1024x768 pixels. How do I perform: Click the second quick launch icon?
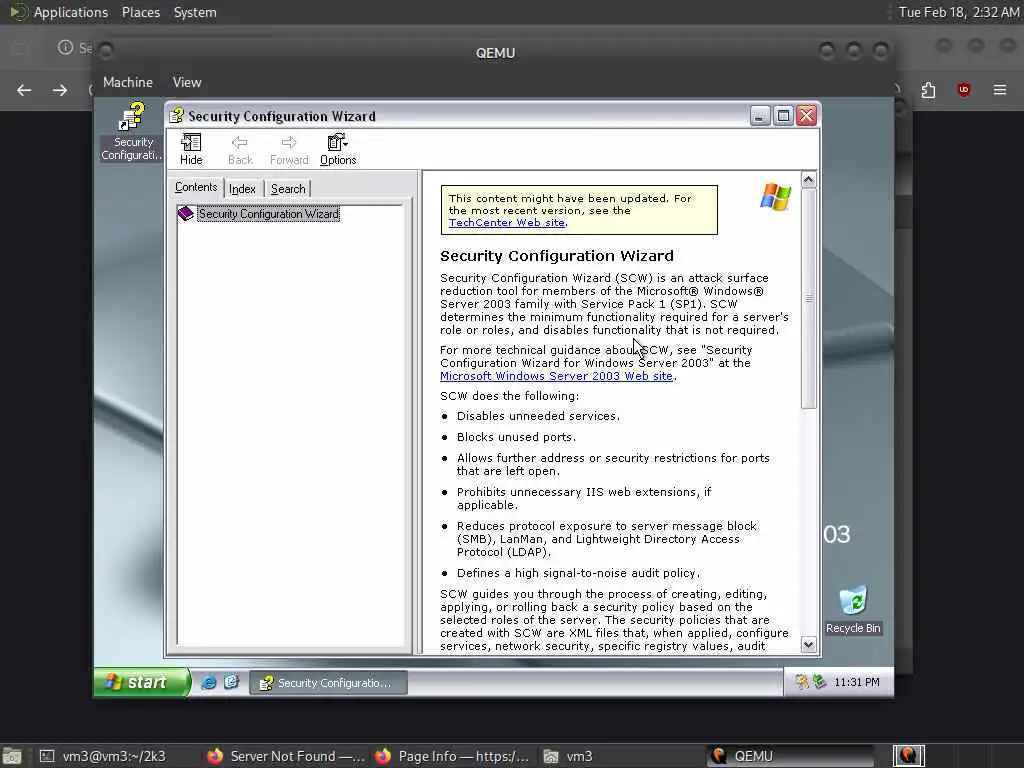231,682
